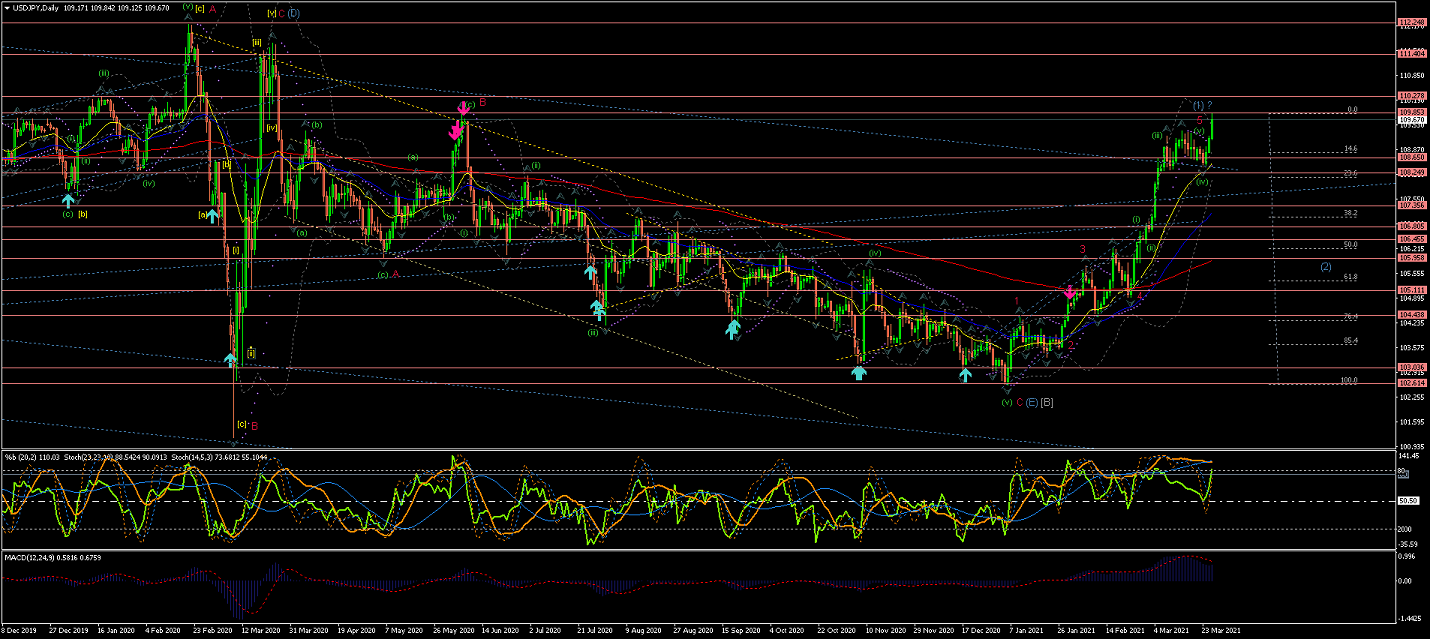This screenshot has width=1430, height=639.
Task: Click the Fibonacci 100.0 level label
Action: coord(1349,380)
